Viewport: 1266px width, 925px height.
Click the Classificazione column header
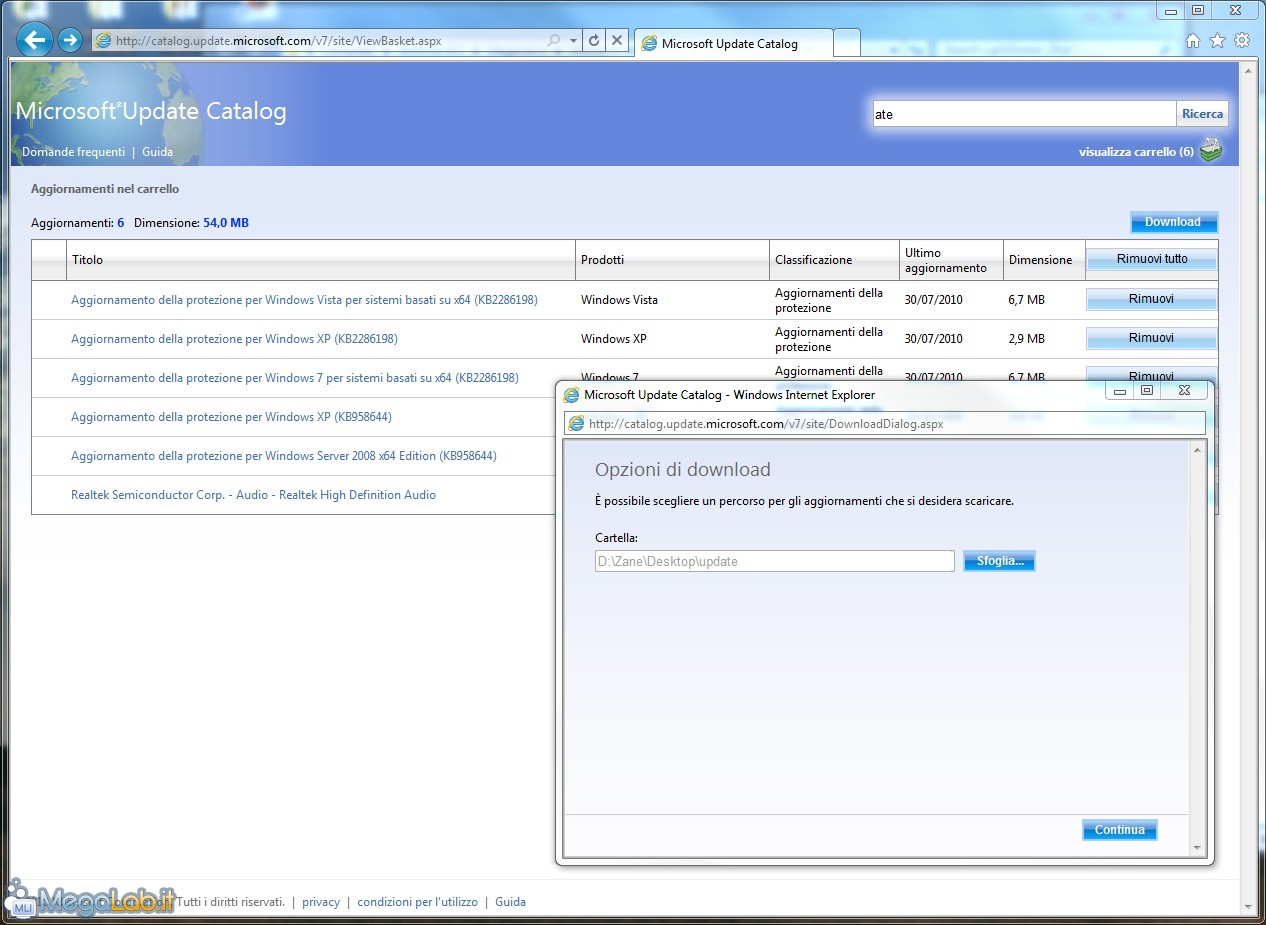click(x=834, y=260)
